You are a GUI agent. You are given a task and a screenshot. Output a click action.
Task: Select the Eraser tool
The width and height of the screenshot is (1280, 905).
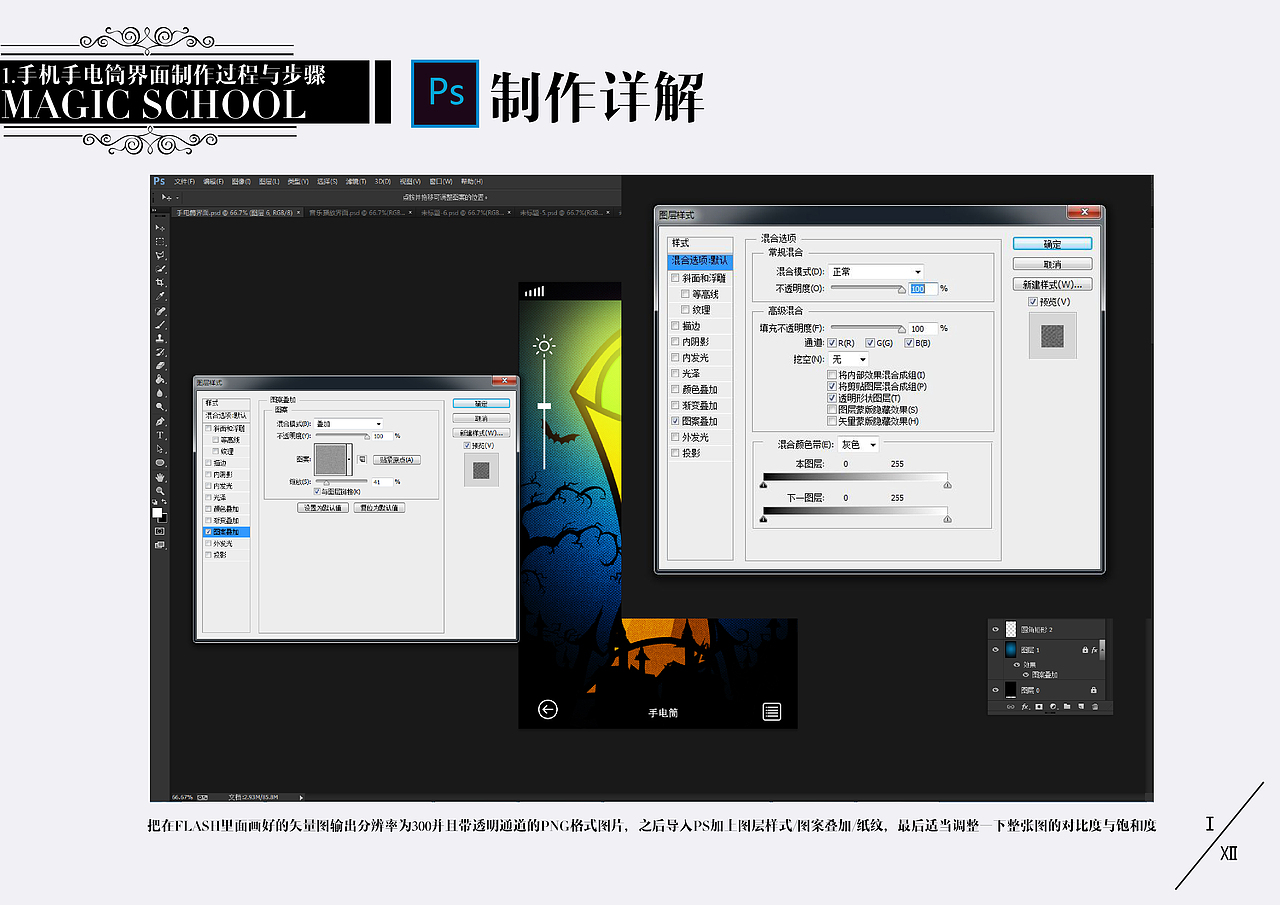tap(160, 366)
